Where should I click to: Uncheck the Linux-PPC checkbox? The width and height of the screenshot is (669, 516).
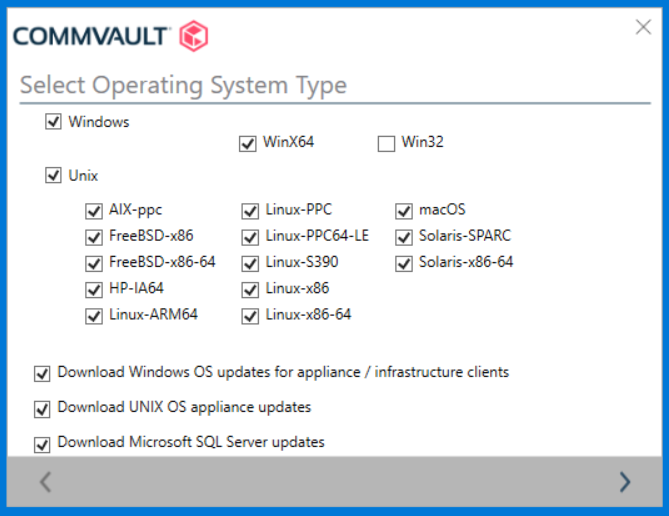250,211
